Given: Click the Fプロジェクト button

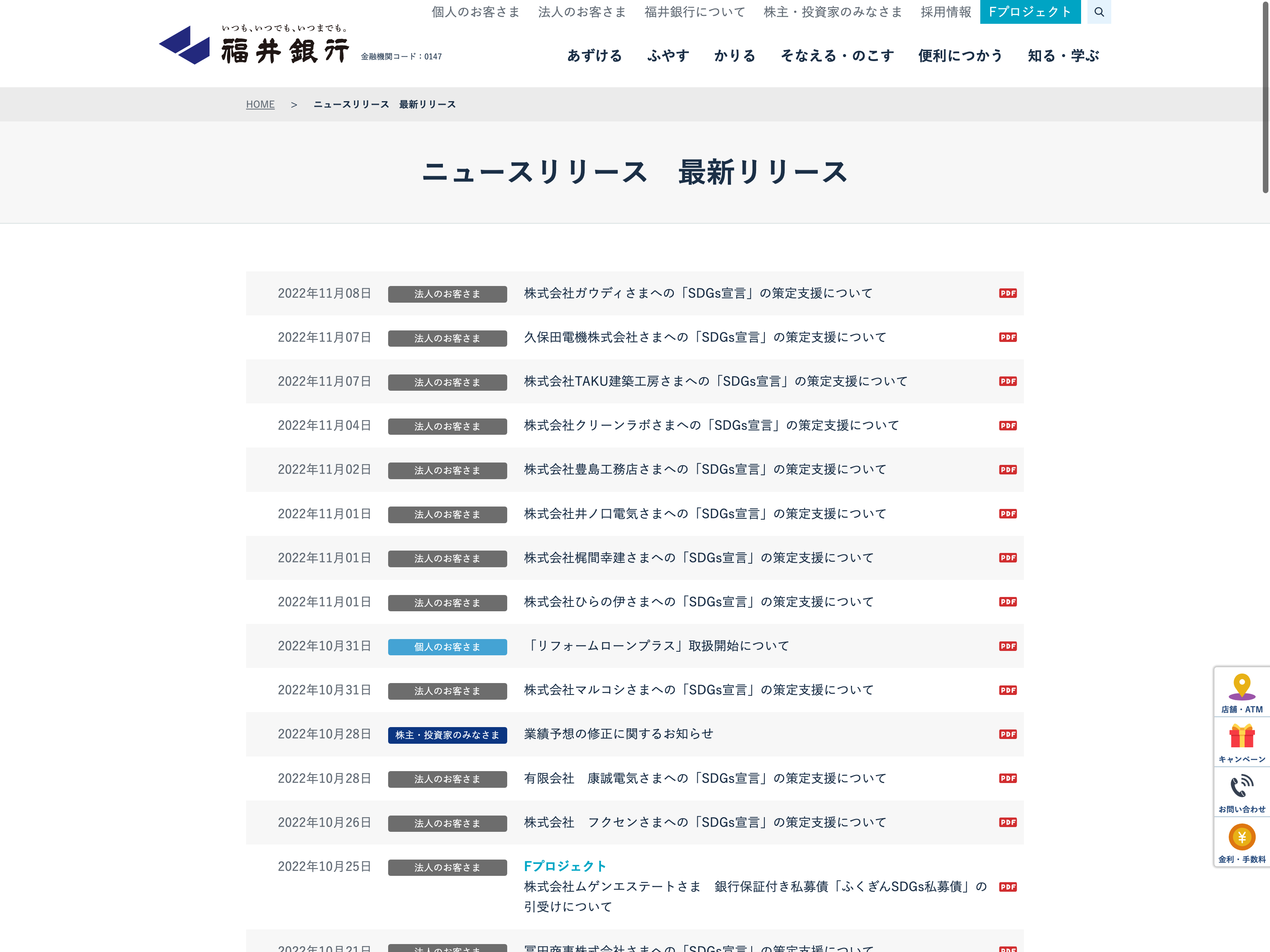Looking at the screenshot, I should click(1030, 12).
